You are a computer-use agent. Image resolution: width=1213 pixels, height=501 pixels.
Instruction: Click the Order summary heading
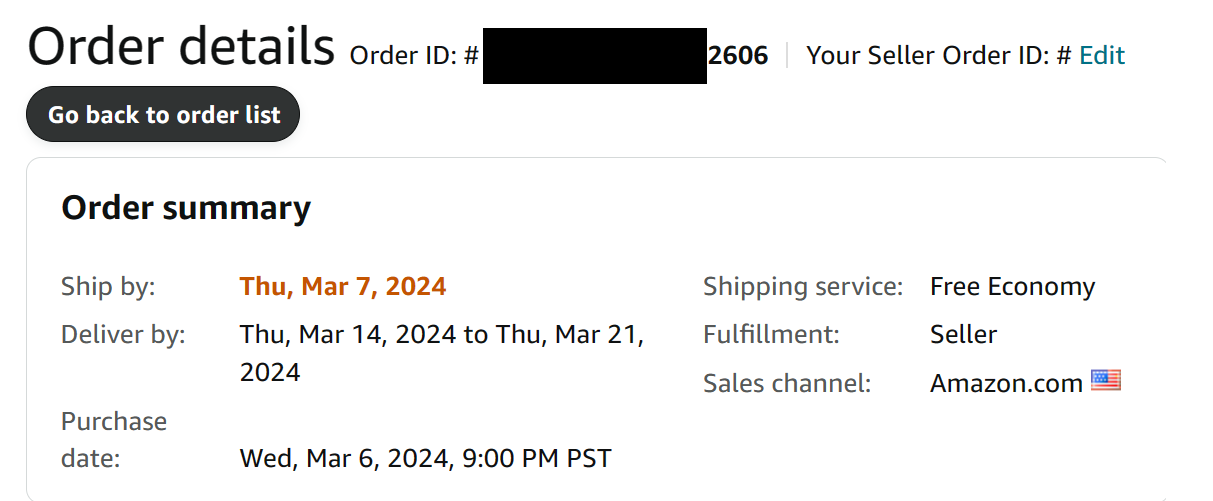coord(186,208)
